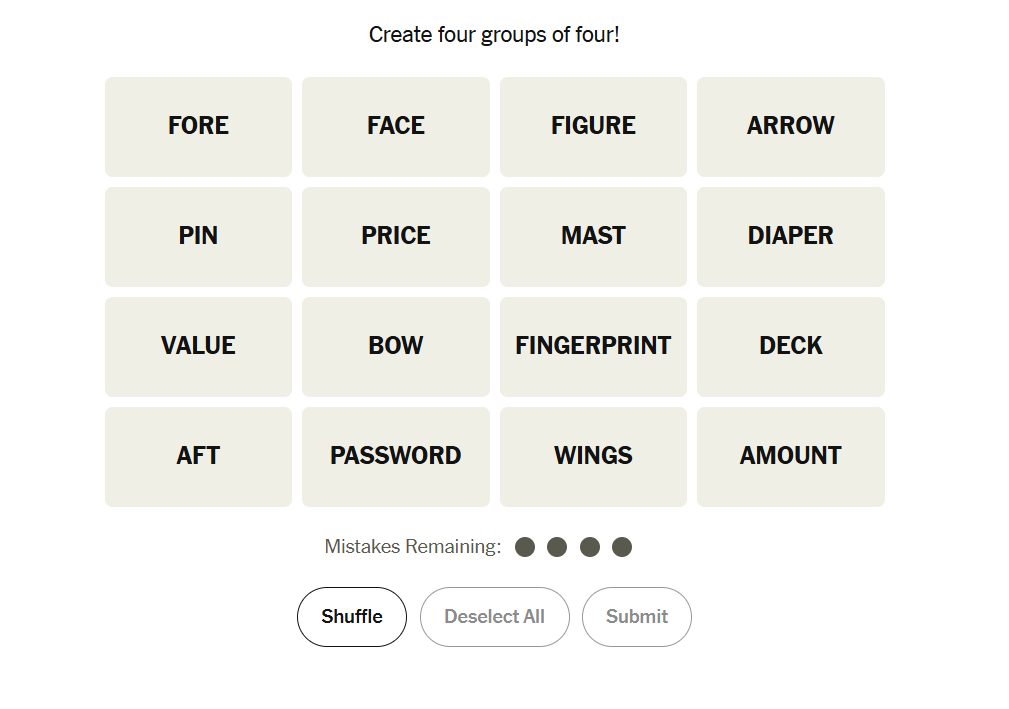Viewport: 1009px width, 709px height.
Task: Select the FACE word tile
Action: 396,126
